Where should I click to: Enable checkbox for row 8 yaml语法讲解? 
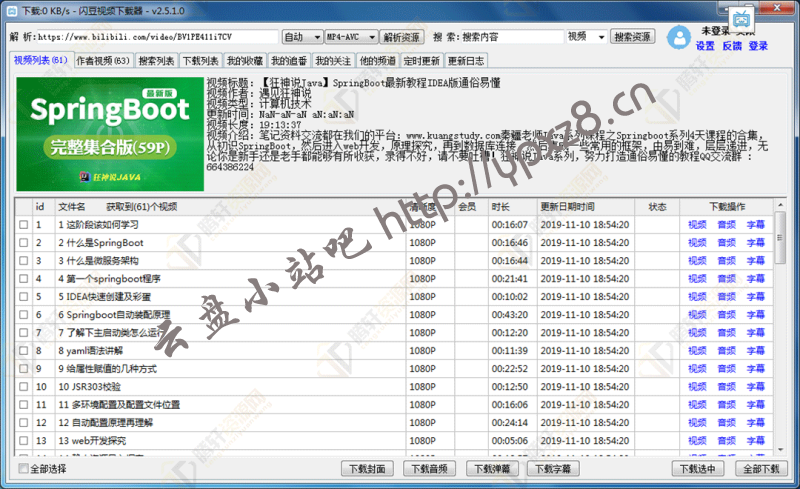coord(23,351)
